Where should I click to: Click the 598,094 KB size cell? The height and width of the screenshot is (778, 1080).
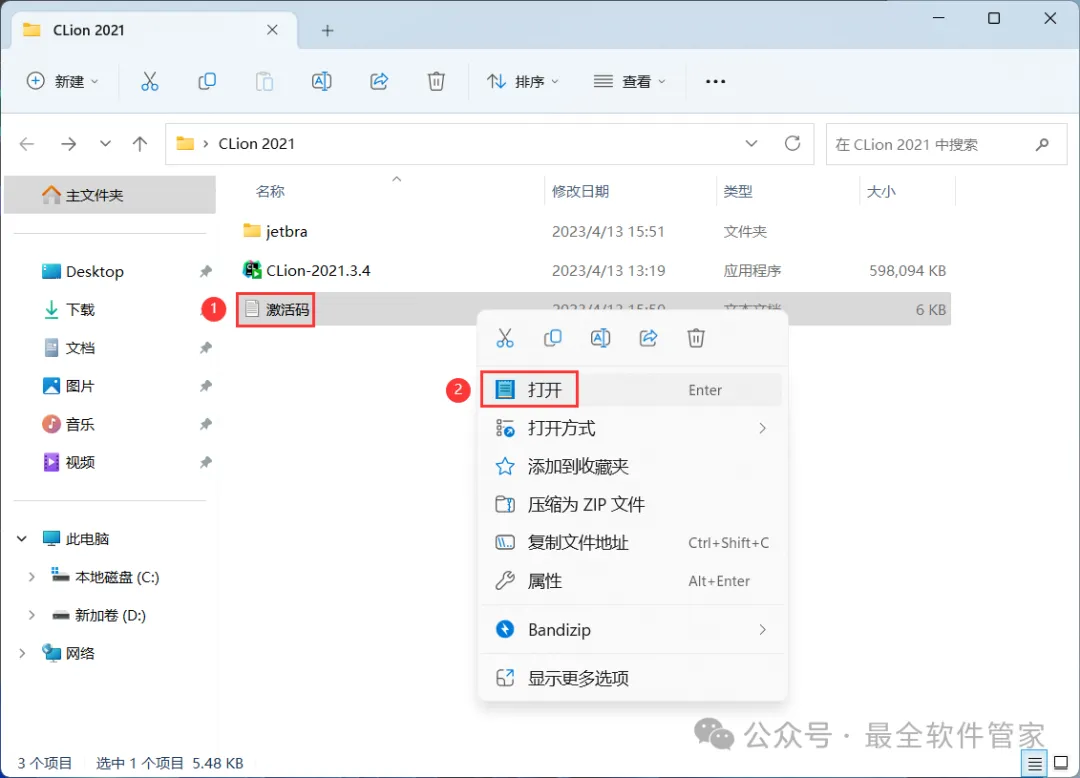pyautogui.click(x=907, y=271)
